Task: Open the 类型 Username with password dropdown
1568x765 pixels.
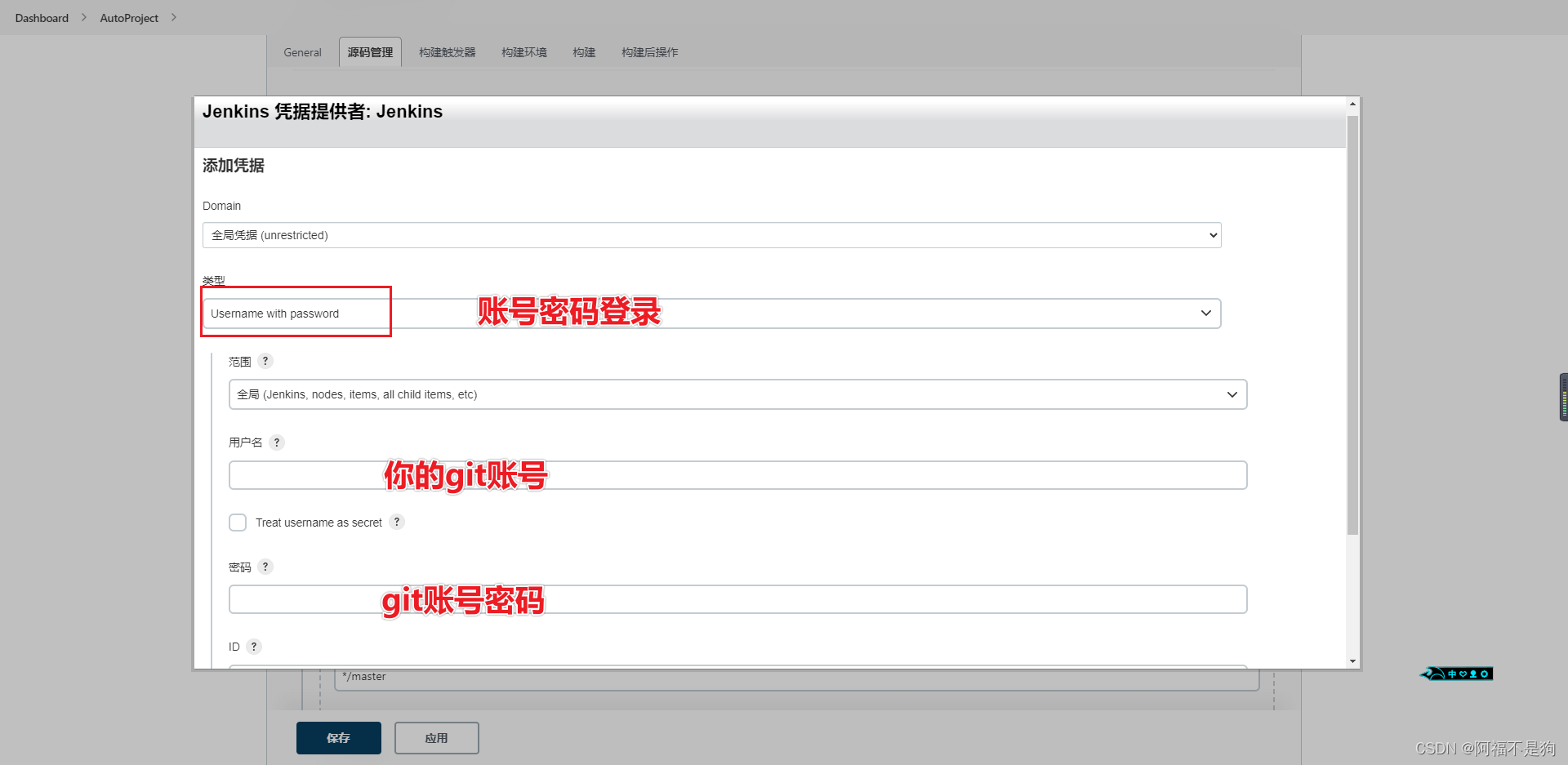Action: click(712, 314)
